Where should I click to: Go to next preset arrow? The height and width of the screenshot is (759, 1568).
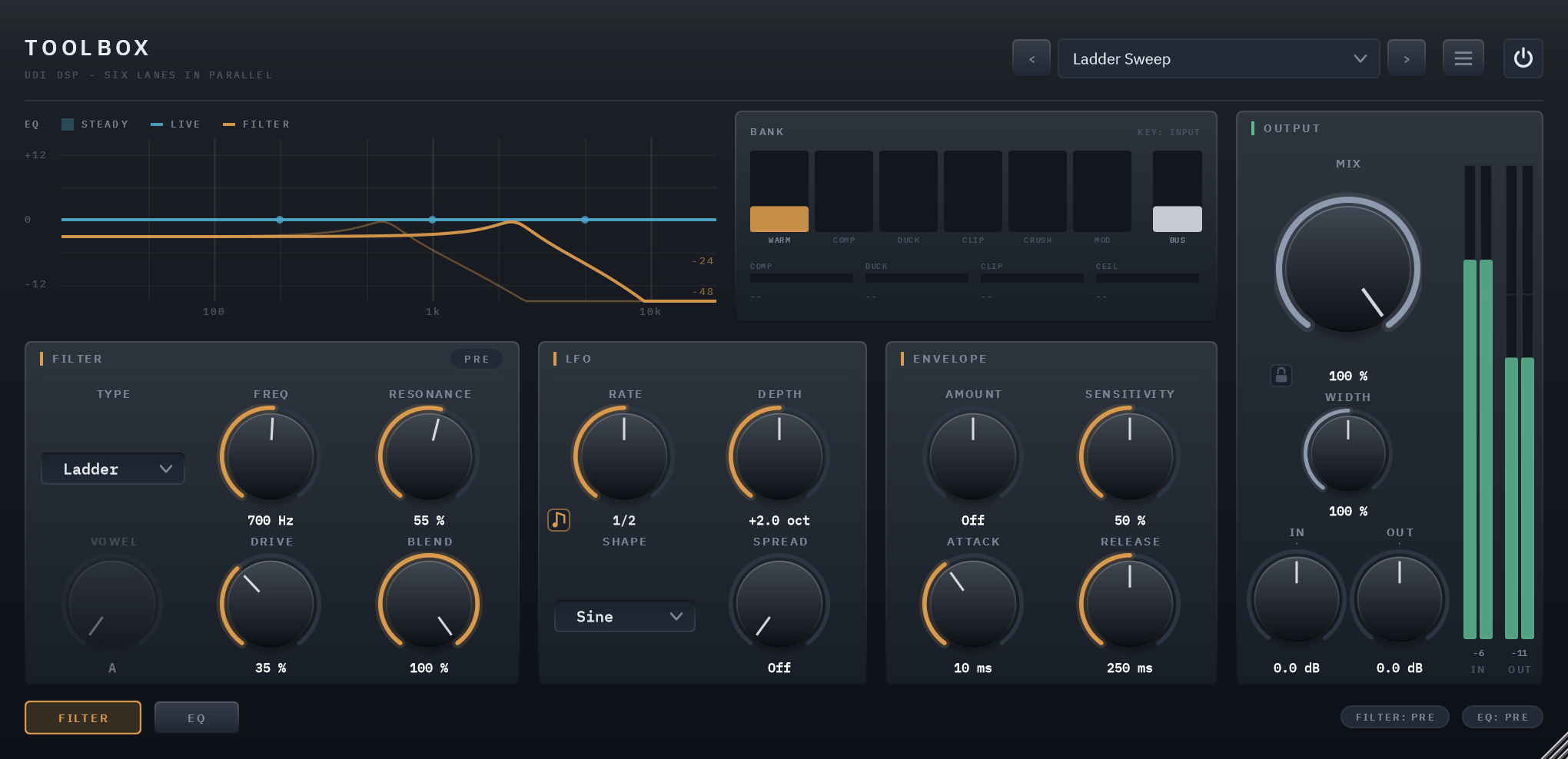1407,58
